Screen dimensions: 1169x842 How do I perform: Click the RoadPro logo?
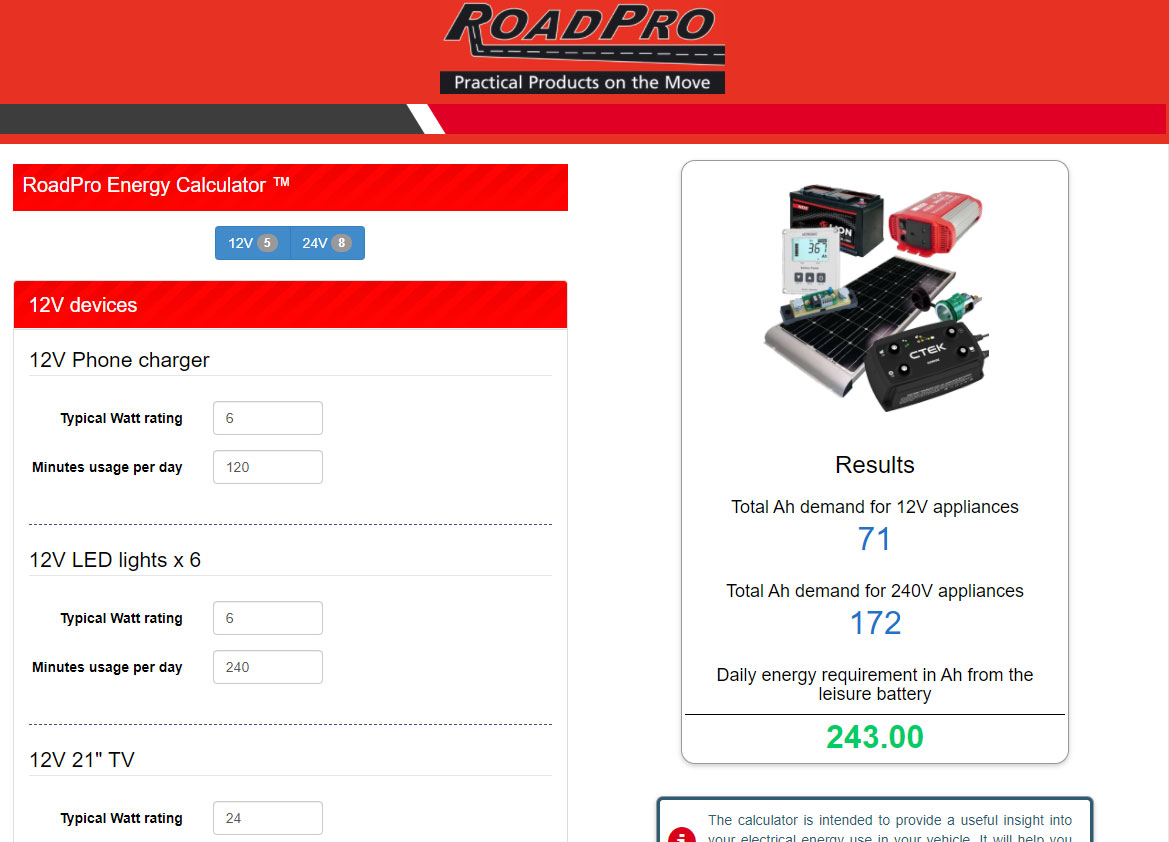[582, 48]
